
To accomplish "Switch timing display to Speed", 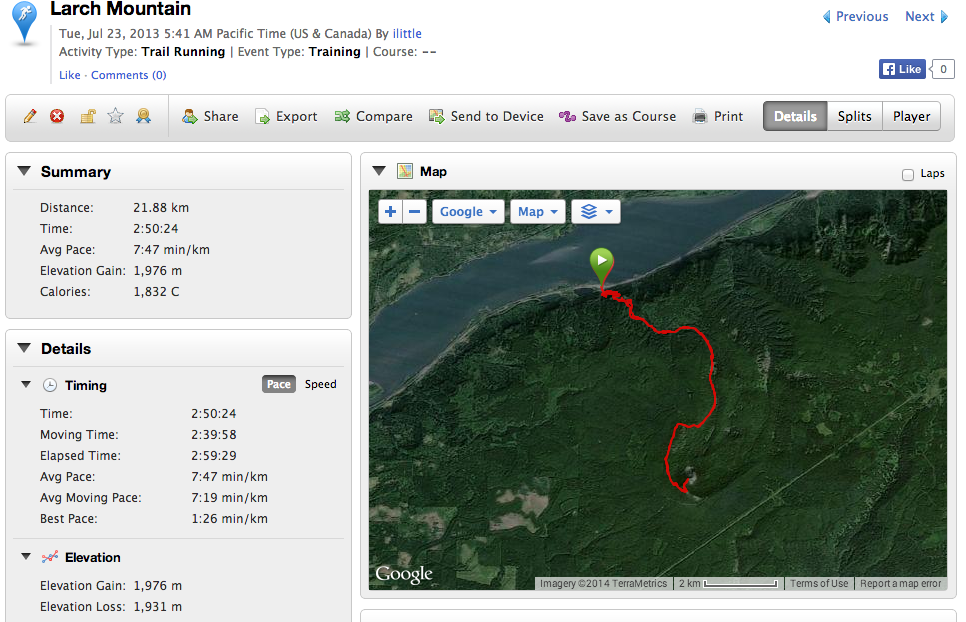I will [320, 384].
